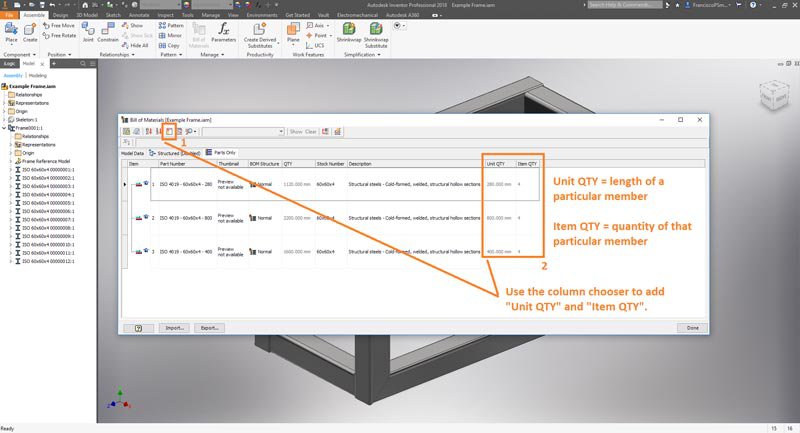Viewport: 800px width, 433px height.
Task: Switch to the Inspect ribbon tab
Action: tap(165, 15)
